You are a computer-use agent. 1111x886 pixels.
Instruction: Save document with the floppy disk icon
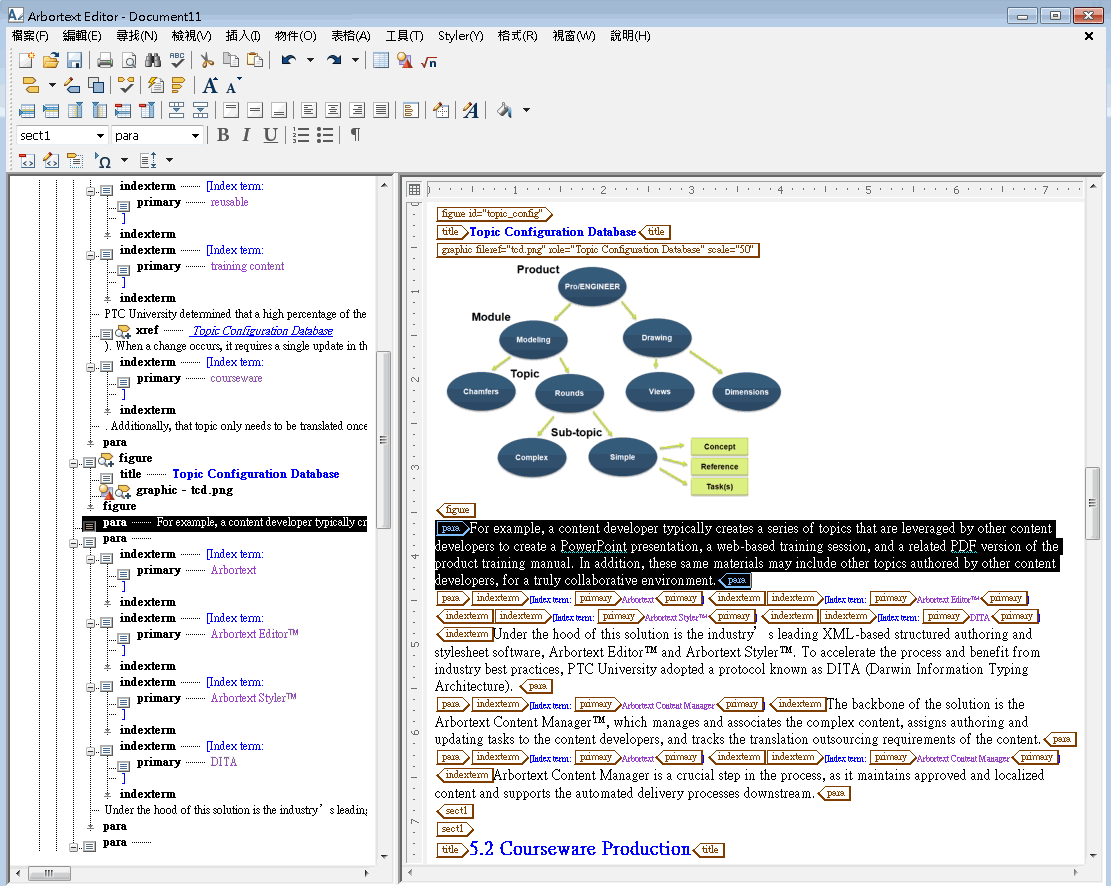pyautogui.click(x=74, y=61)
